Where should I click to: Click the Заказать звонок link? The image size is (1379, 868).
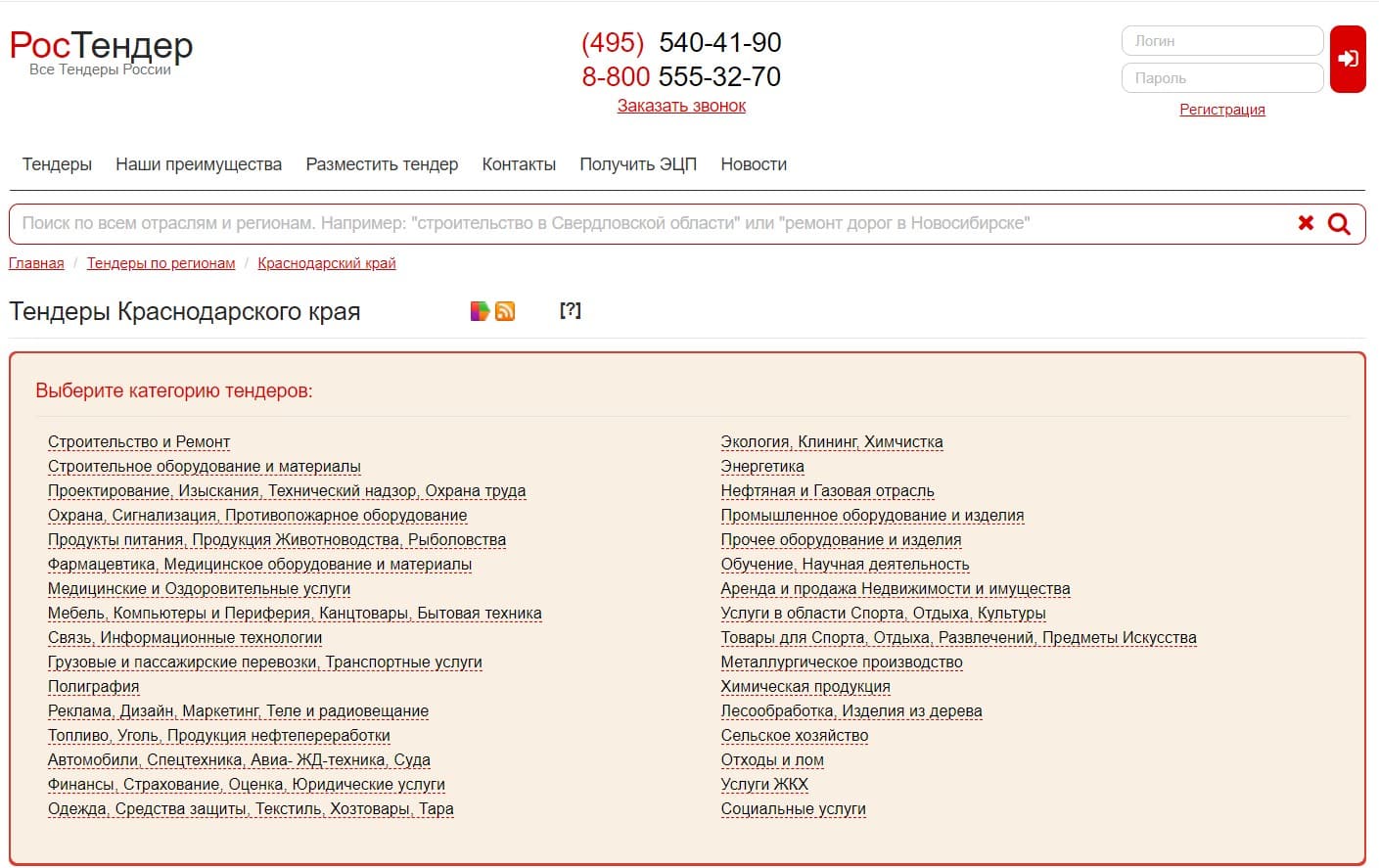681,106
